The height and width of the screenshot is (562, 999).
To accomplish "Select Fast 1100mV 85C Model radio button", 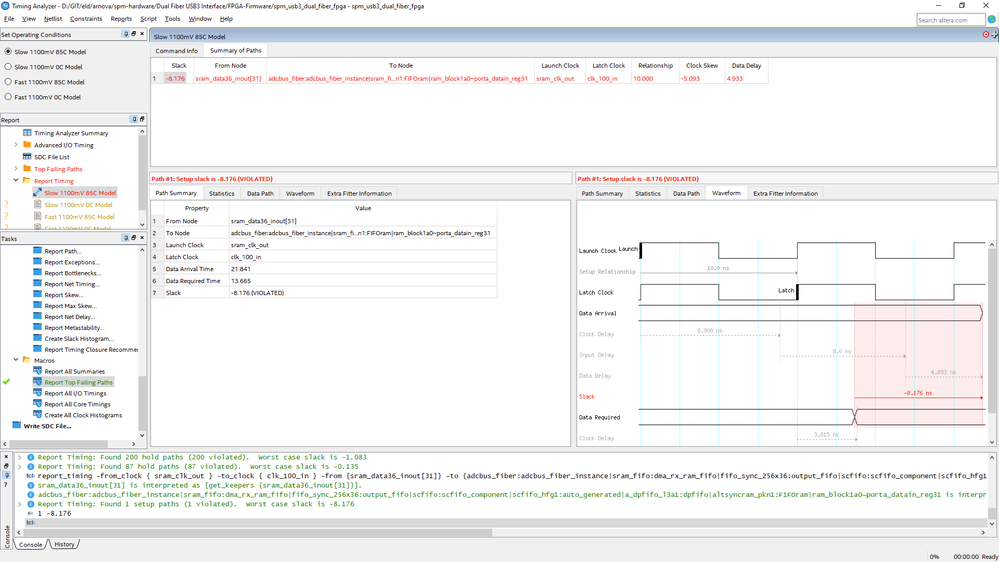I will point(9,82).
